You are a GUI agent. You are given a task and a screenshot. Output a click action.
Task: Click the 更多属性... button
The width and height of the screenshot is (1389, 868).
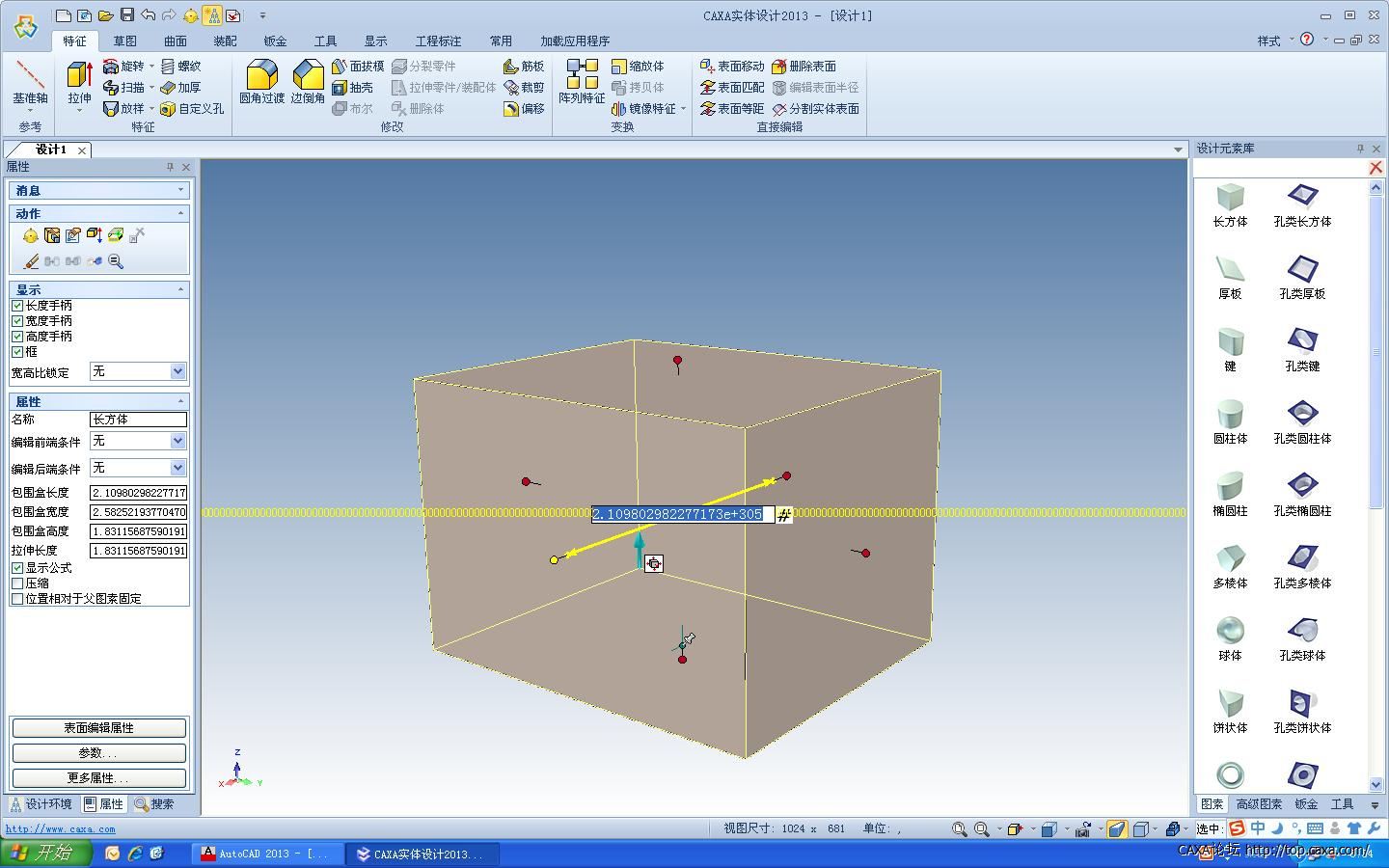(98, 778)
